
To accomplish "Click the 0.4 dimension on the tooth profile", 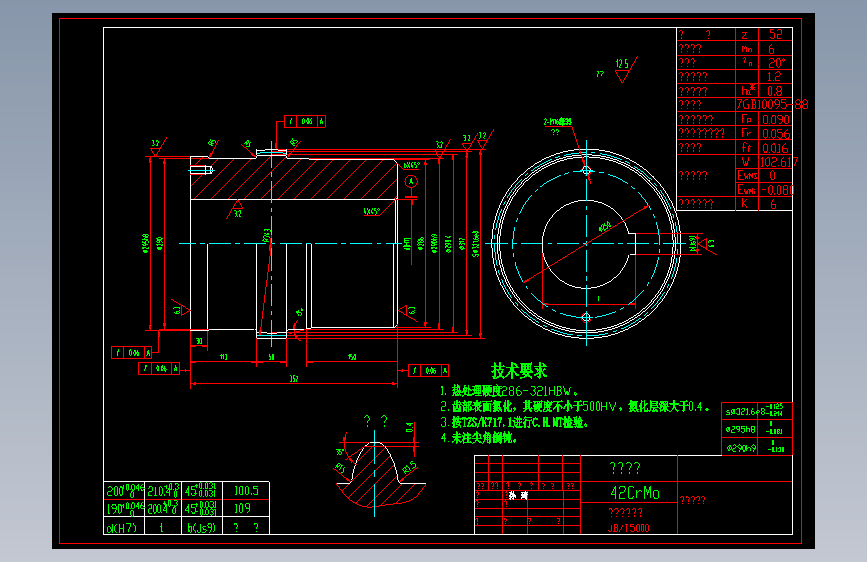I will pyautogui.click(x=410, y=427).
